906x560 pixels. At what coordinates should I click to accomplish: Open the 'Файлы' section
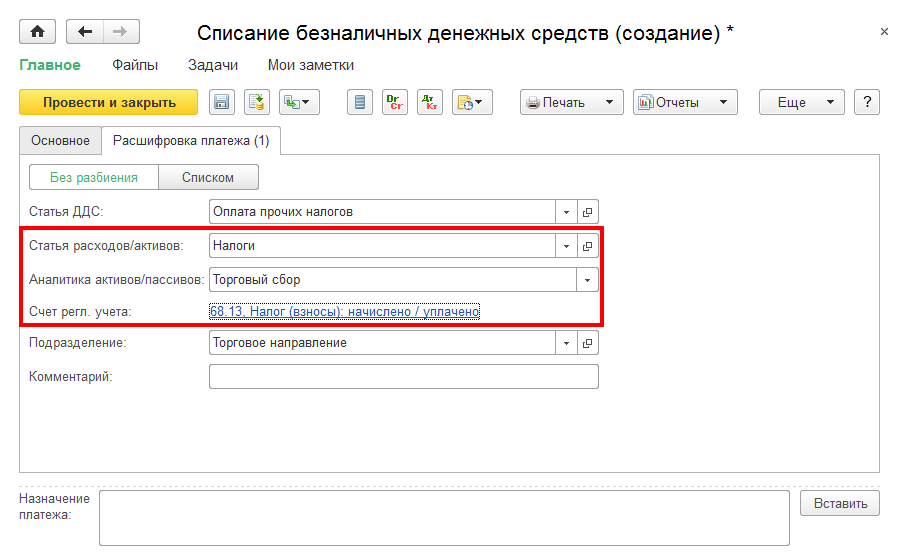click(x=135, y=65)
